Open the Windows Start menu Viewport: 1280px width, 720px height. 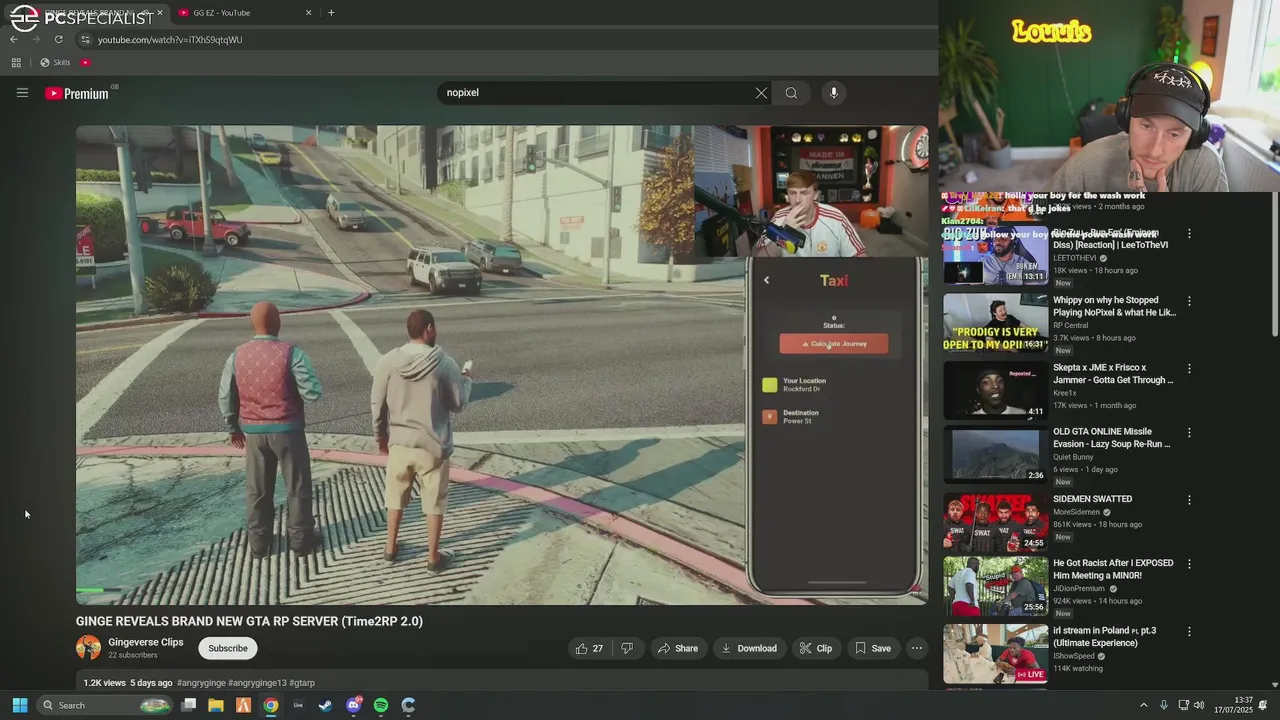20,705
